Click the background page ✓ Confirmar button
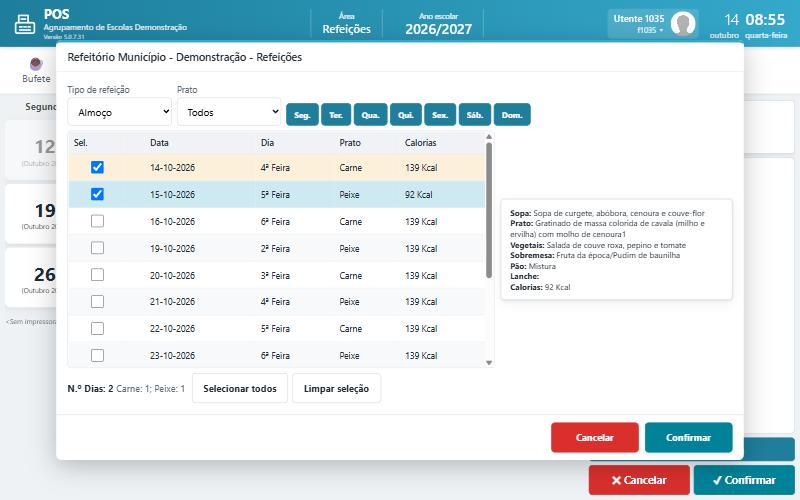 pyautogui.click(x=744, y=480)
